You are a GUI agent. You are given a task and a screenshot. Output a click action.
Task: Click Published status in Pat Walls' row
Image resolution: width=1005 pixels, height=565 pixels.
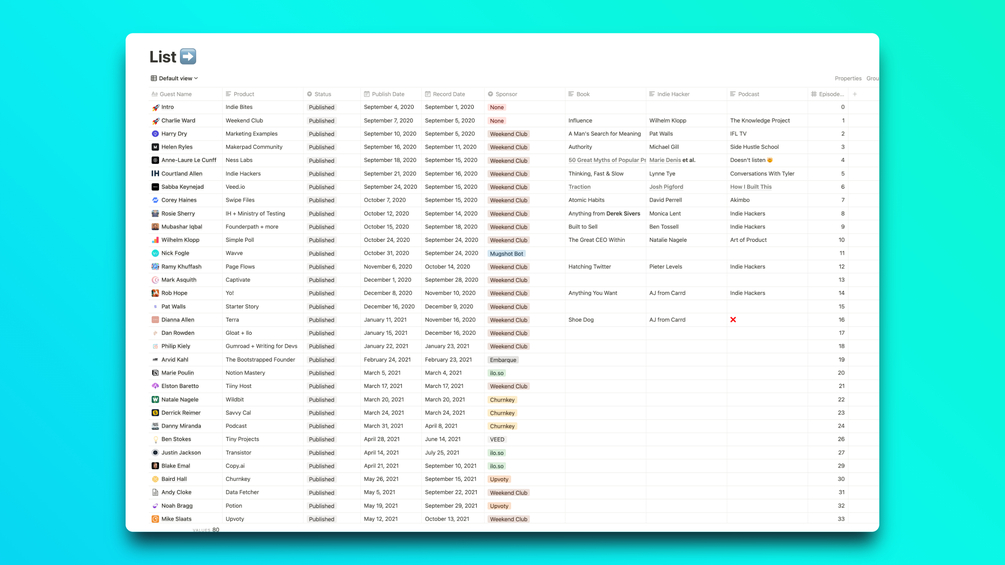(x=321, y=307)
